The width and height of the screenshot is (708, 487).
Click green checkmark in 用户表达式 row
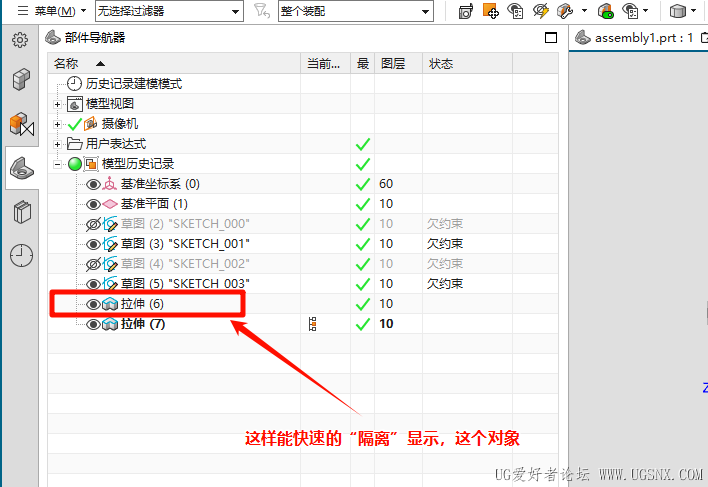click(x=363, y=144)
